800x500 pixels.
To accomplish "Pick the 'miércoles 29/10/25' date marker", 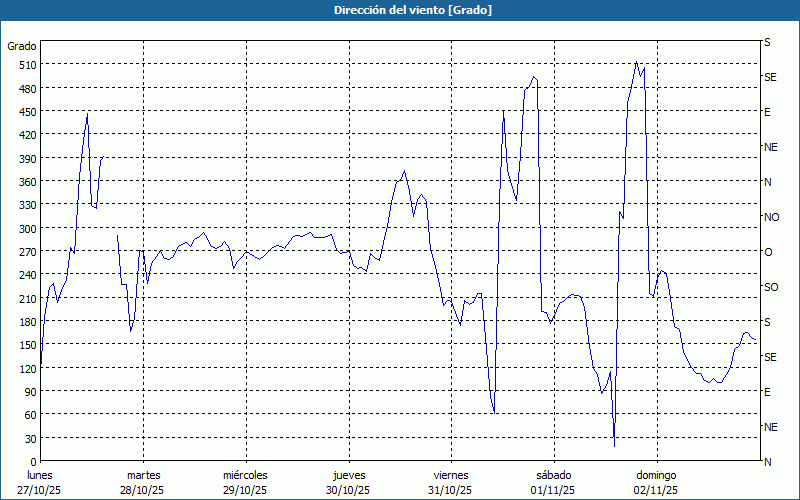I will point(245,482).
